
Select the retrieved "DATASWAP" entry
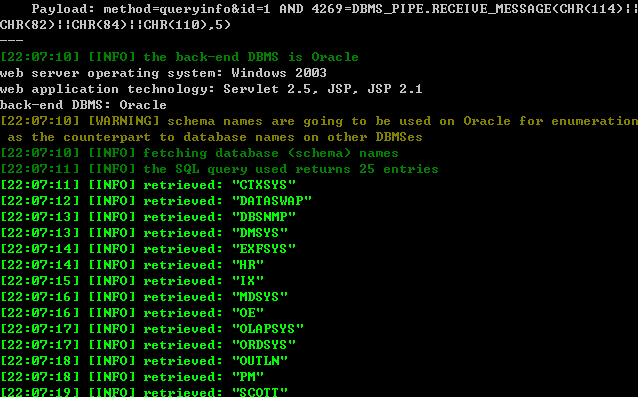[156, 201]
